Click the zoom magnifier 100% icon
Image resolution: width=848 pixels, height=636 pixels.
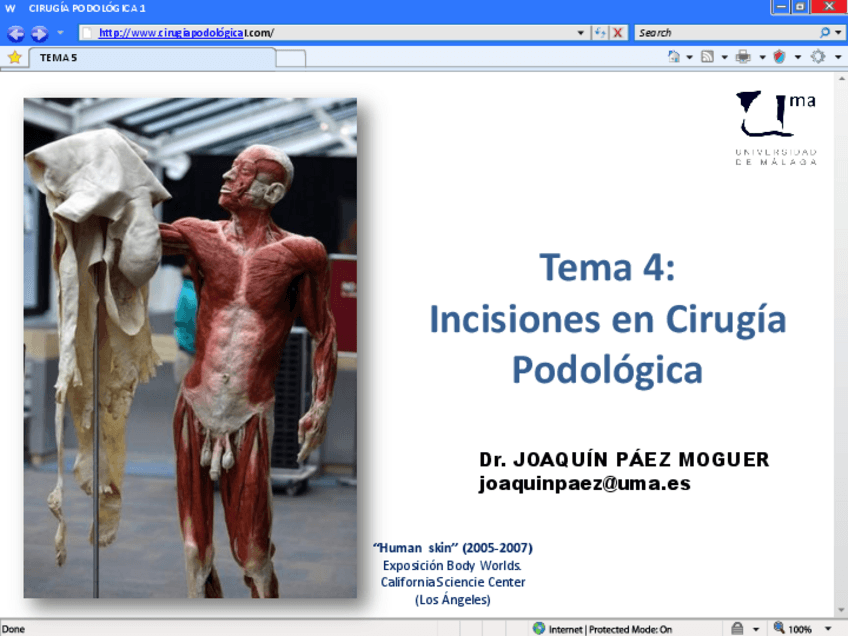click(x=779, y=628)
